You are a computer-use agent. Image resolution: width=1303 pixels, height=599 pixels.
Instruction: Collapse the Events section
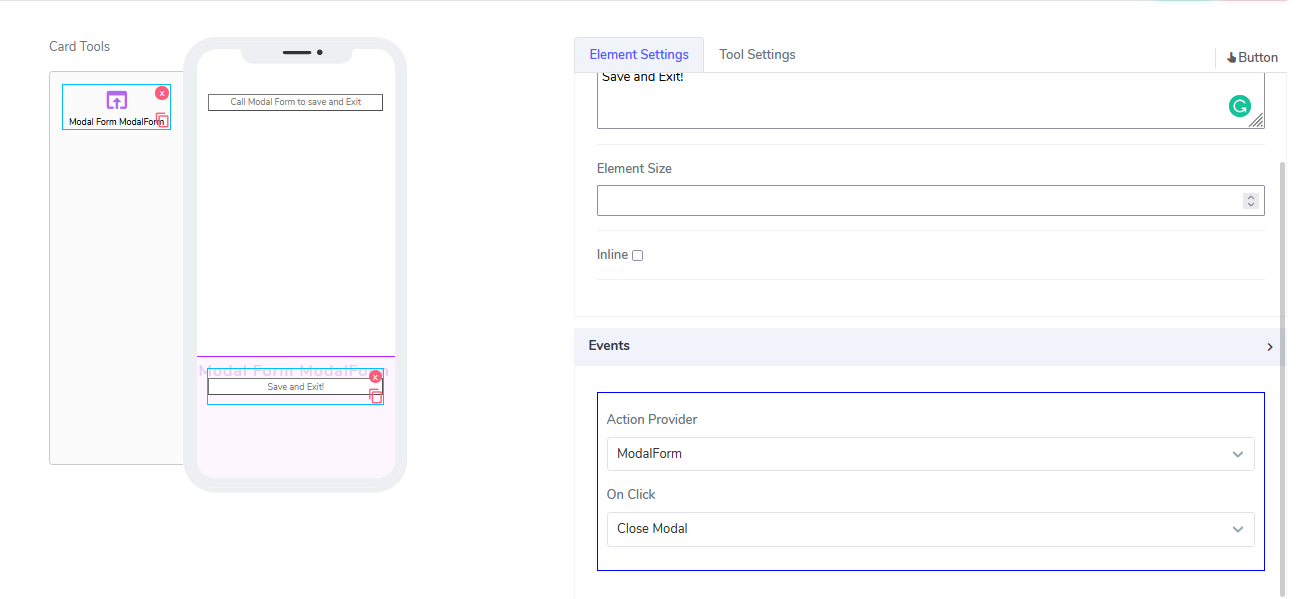tap(1269, 347)
